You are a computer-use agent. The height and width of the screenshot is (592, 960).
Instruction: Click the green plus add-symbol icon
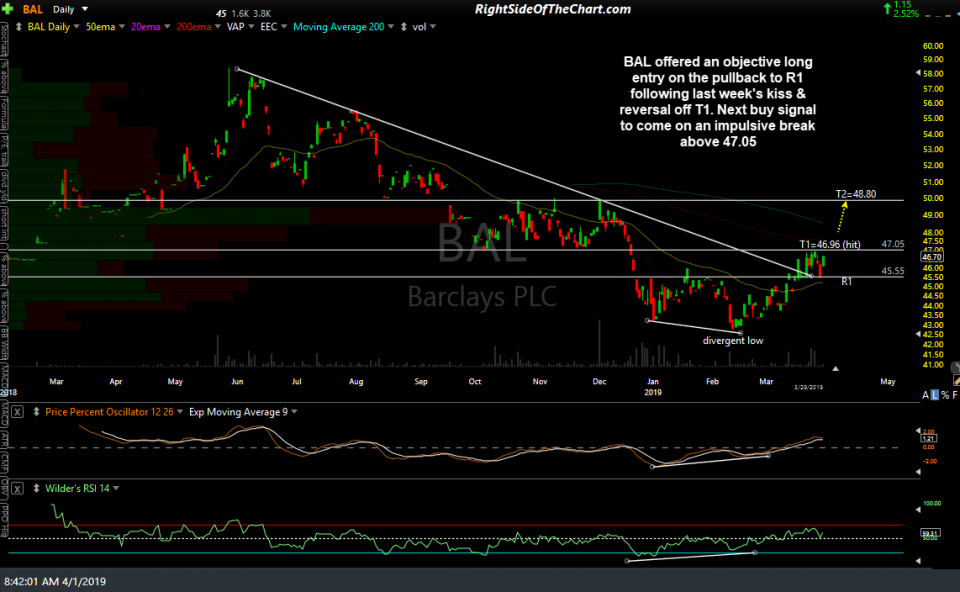pos(7,7)
